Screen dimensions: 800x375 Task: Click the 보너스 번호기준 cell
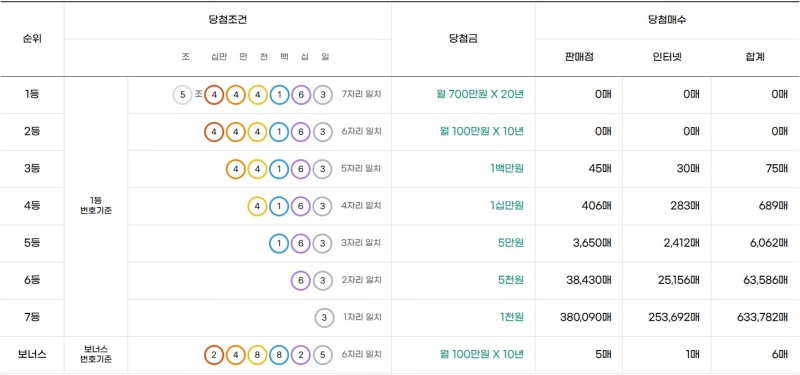[x=96, y=355]
